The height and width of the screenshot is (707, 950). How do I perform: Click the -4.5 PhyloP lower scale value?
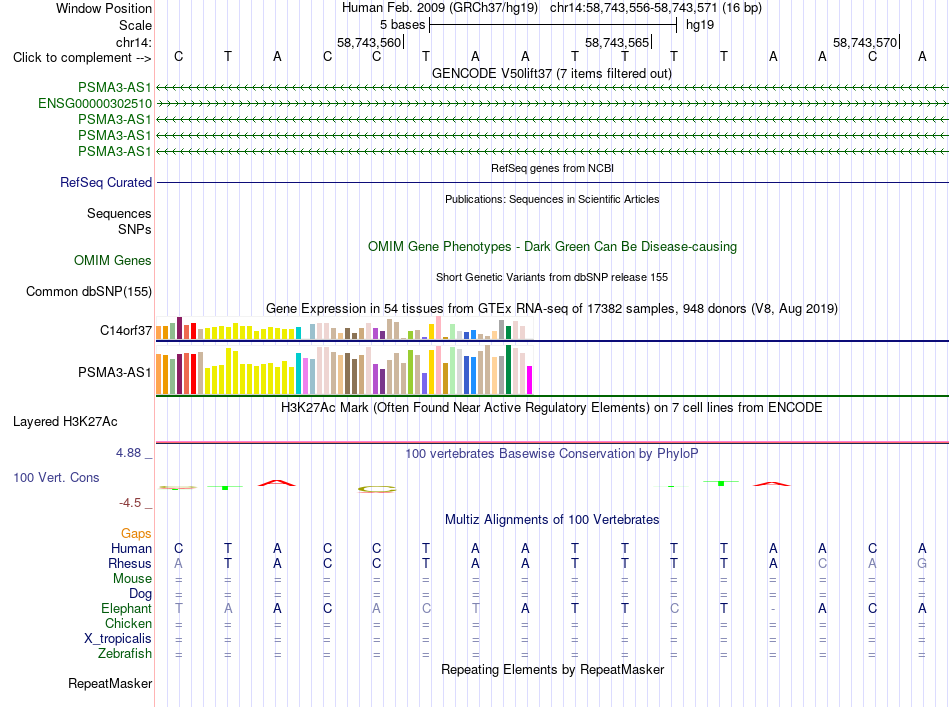coord(130,503)
